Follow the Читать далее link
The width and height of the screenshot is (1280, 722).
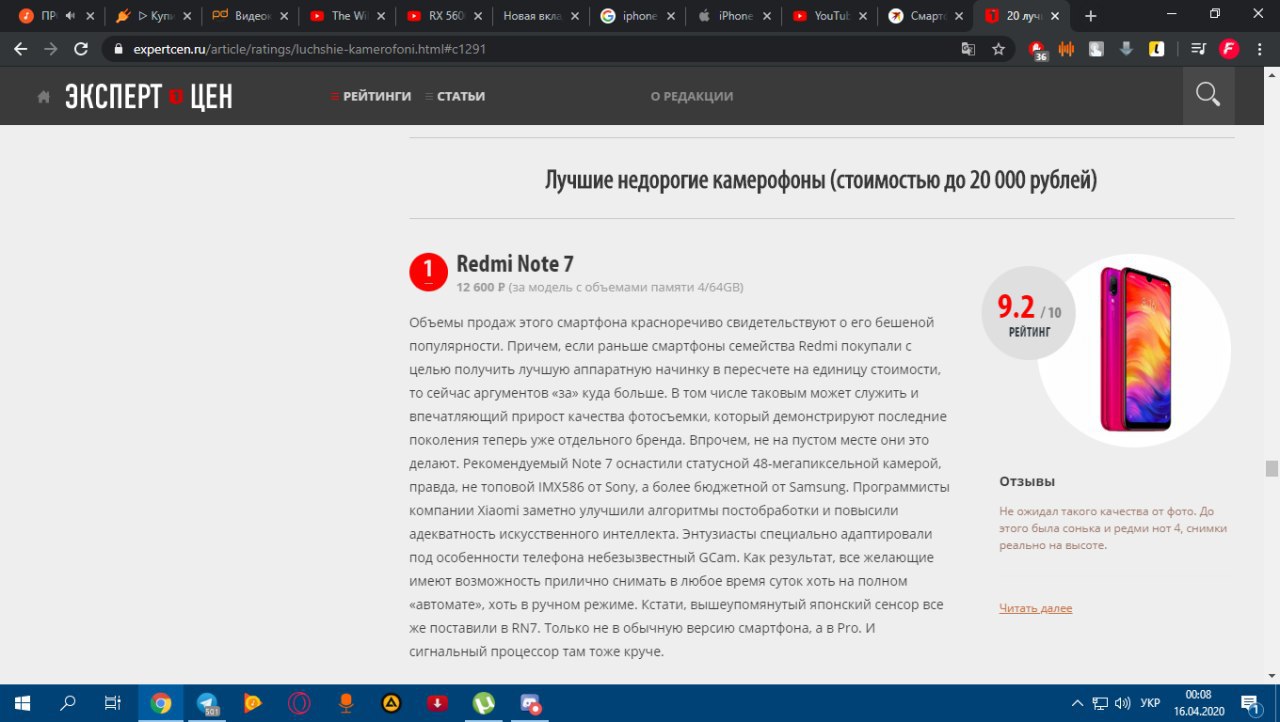[1035, 608]
